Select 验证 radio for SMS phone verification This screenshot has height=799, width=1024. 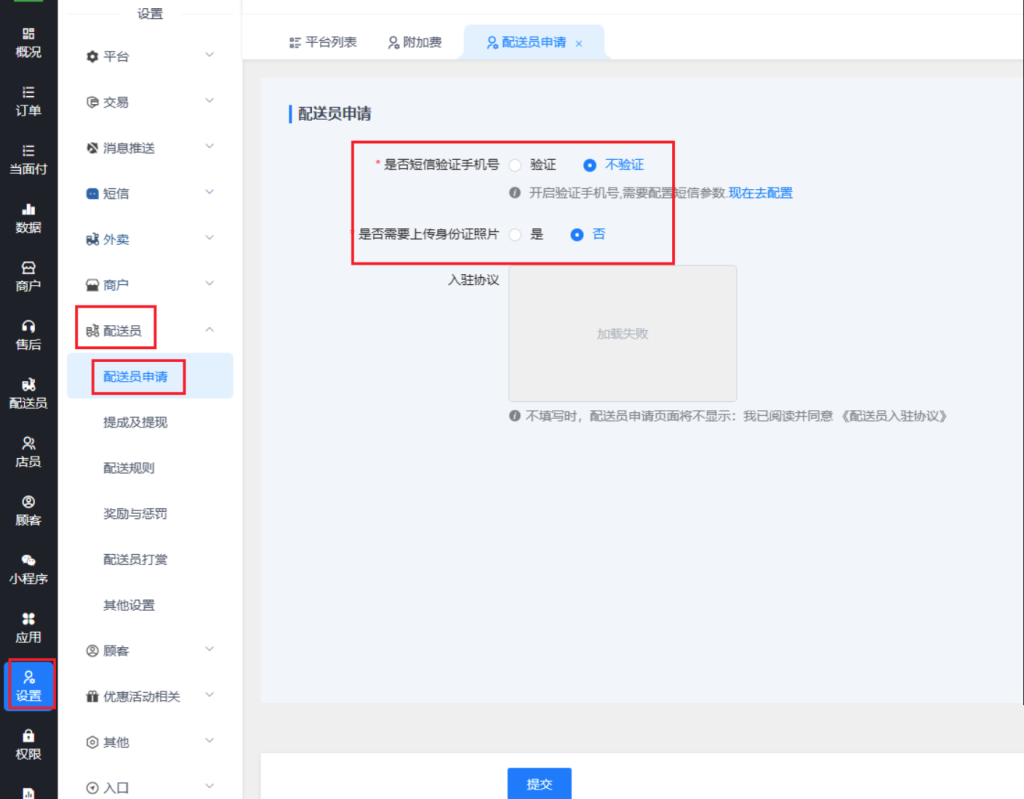(x=516, y=165)
